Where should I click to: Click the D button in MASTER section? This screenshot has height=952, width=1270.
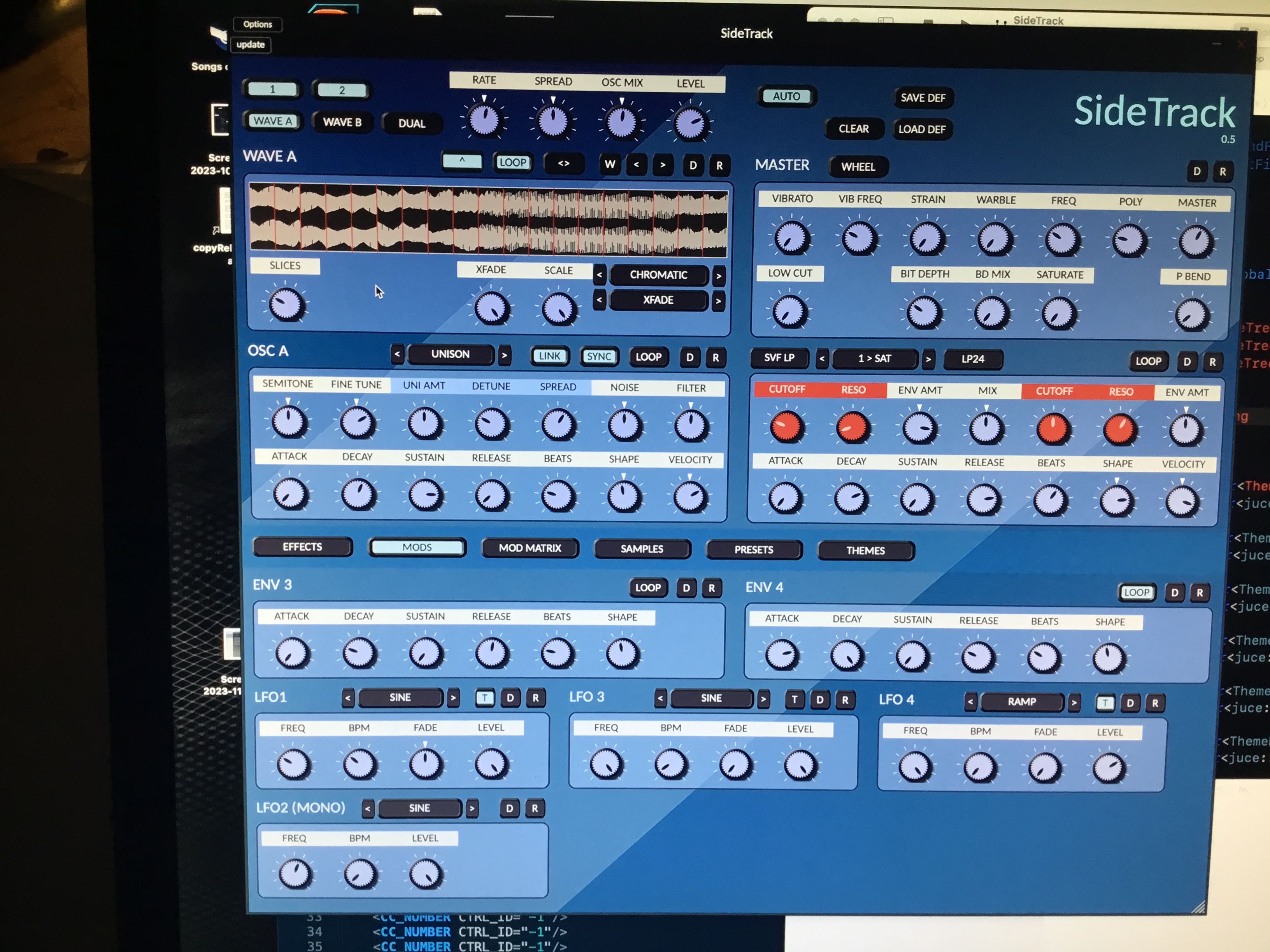(1196, 171)
